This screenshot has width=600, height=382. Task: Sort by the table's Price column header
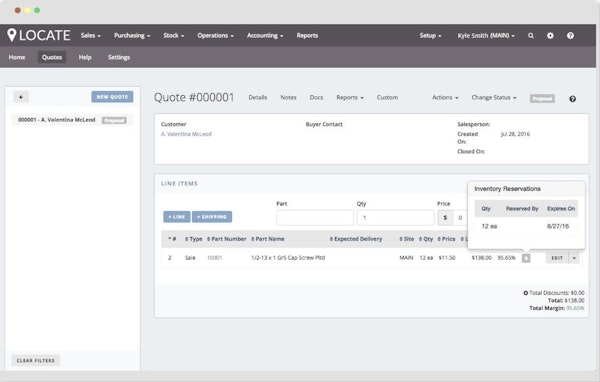pyautogui.click(x=446, y=239)
